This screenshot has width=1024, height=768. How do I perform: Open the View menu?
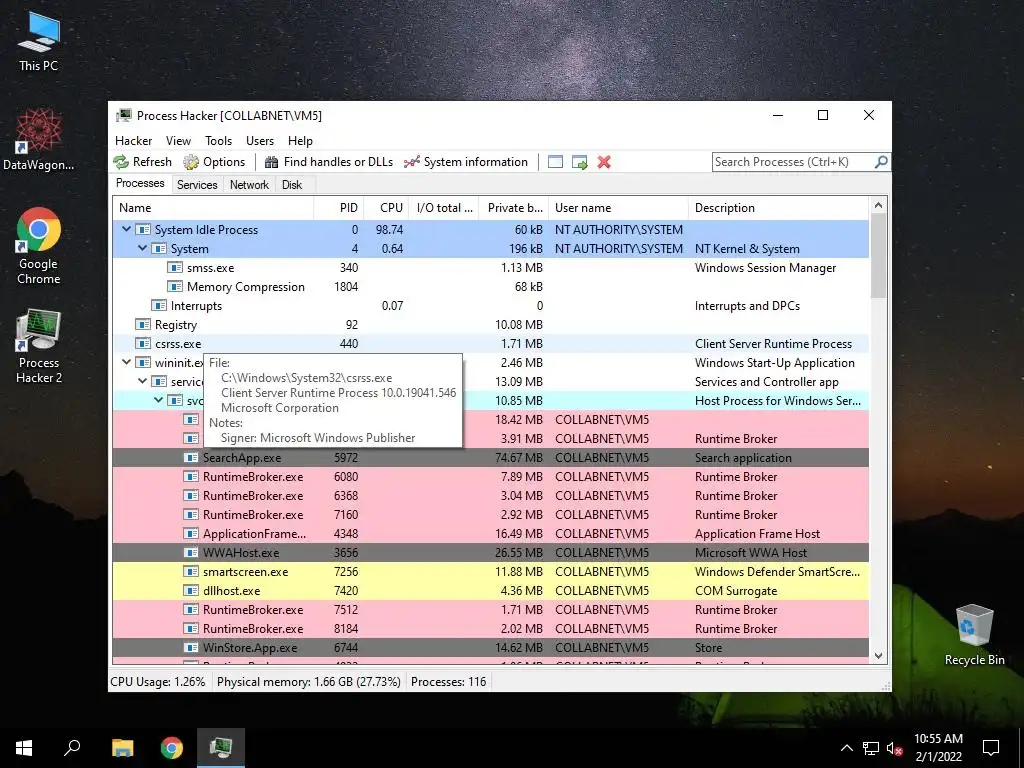coord(178,140)
